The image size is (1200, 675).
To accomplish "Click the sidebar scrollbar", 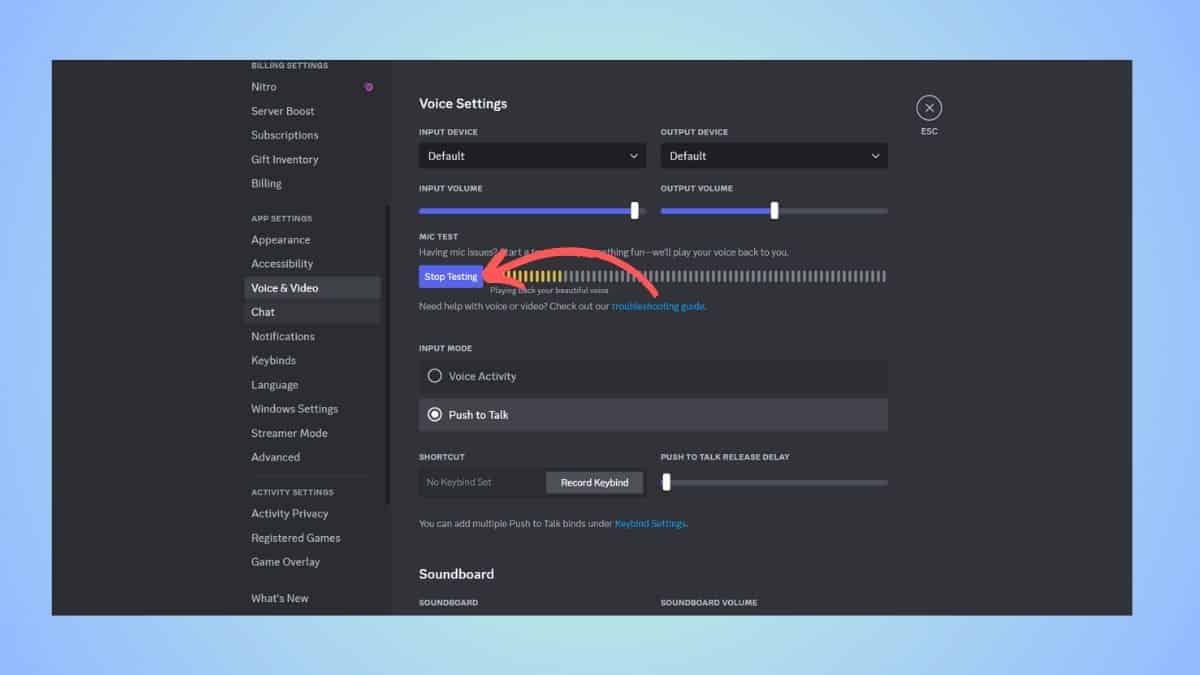I will pyautogui.click(x=388, y=355).
